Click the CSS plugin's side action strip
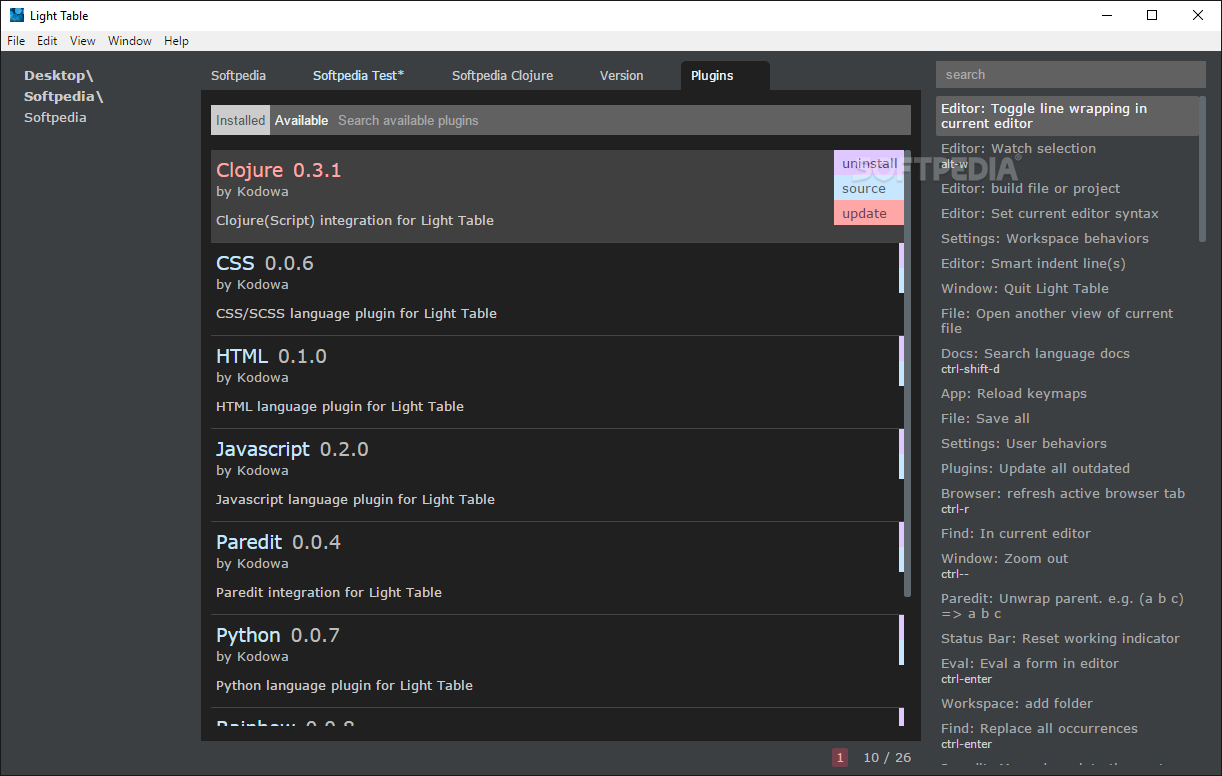 tap(901, 268)
